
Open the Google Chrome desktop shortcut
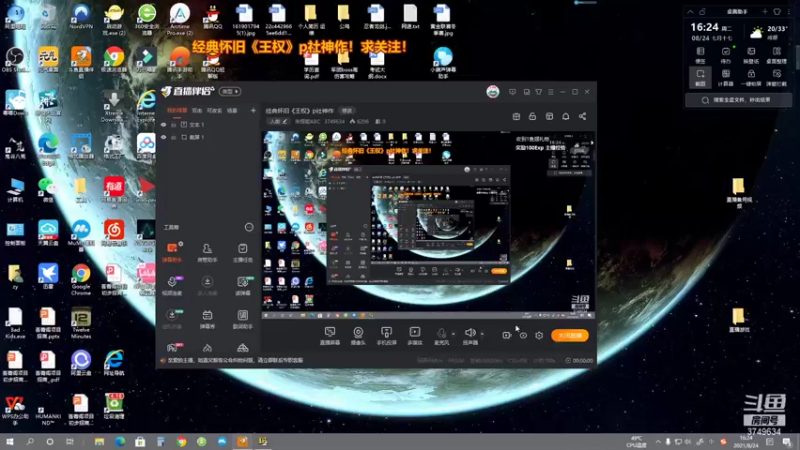(x=81, y=280)
